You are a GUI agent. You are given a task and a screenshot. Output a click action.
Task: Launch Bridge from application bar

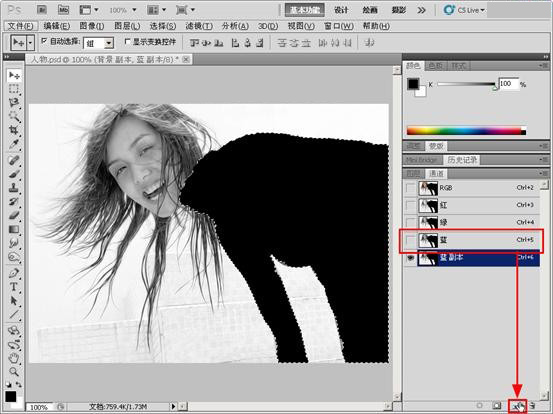coord(42,10)
